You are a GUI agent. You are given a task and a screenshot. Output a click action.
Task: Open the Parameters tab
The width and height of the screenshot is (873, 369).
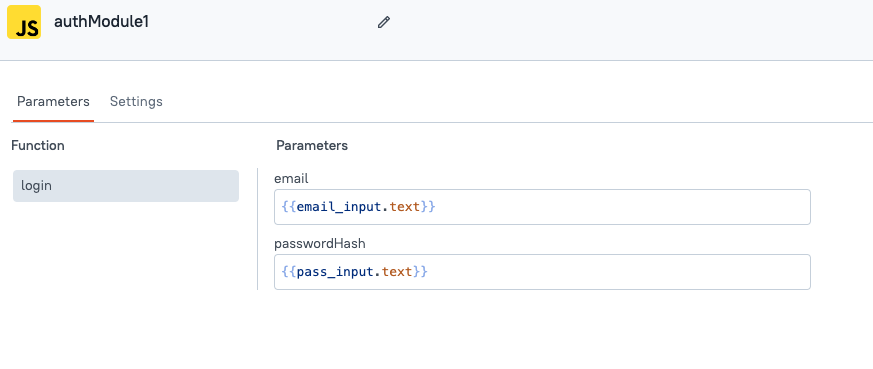[x=53, y=102]
